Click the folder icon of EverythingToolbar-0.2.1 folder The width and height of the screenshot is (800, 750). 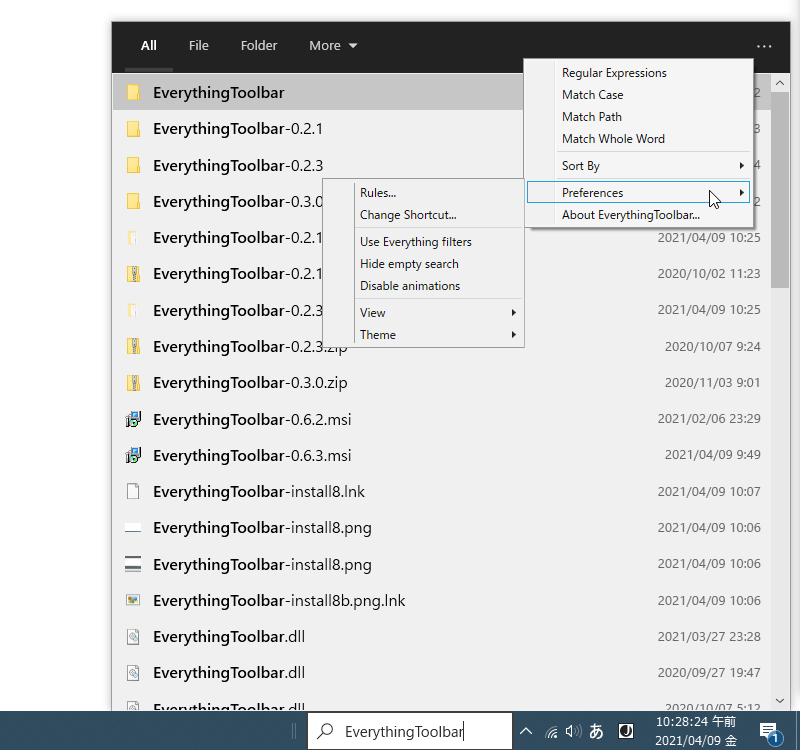click(133, 129)
